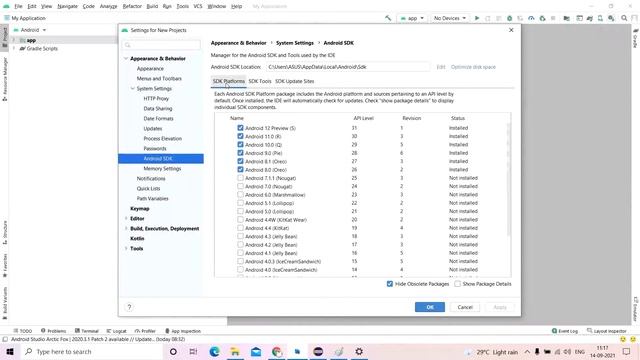Screen dimensions: 640x360
Task: Click the Edit SDK location link
Action: pos(441,67)
